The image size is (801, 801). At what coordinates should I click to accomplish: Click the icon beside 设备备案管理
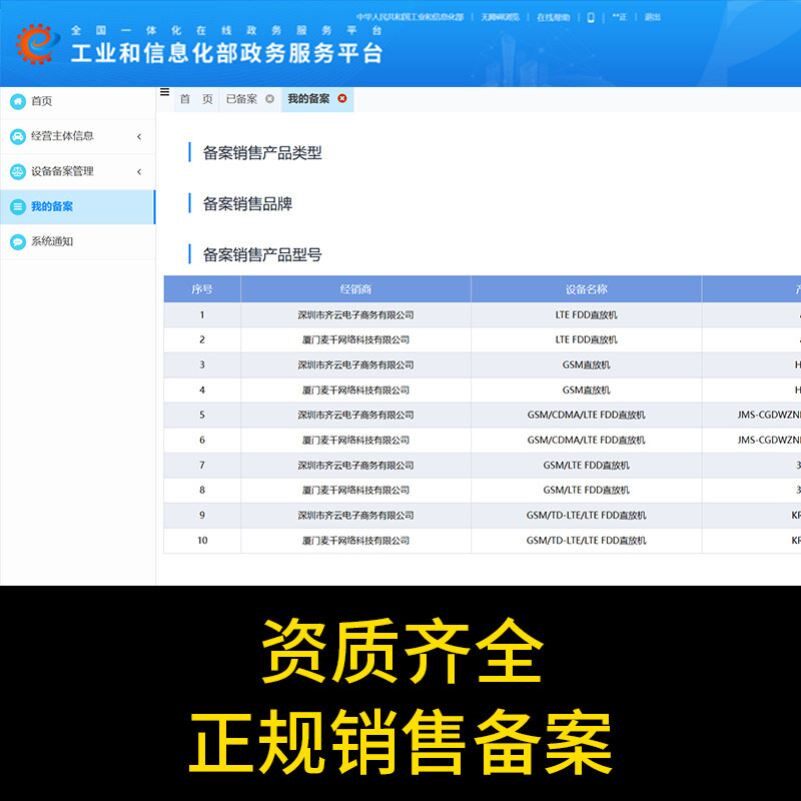(18, 172)
